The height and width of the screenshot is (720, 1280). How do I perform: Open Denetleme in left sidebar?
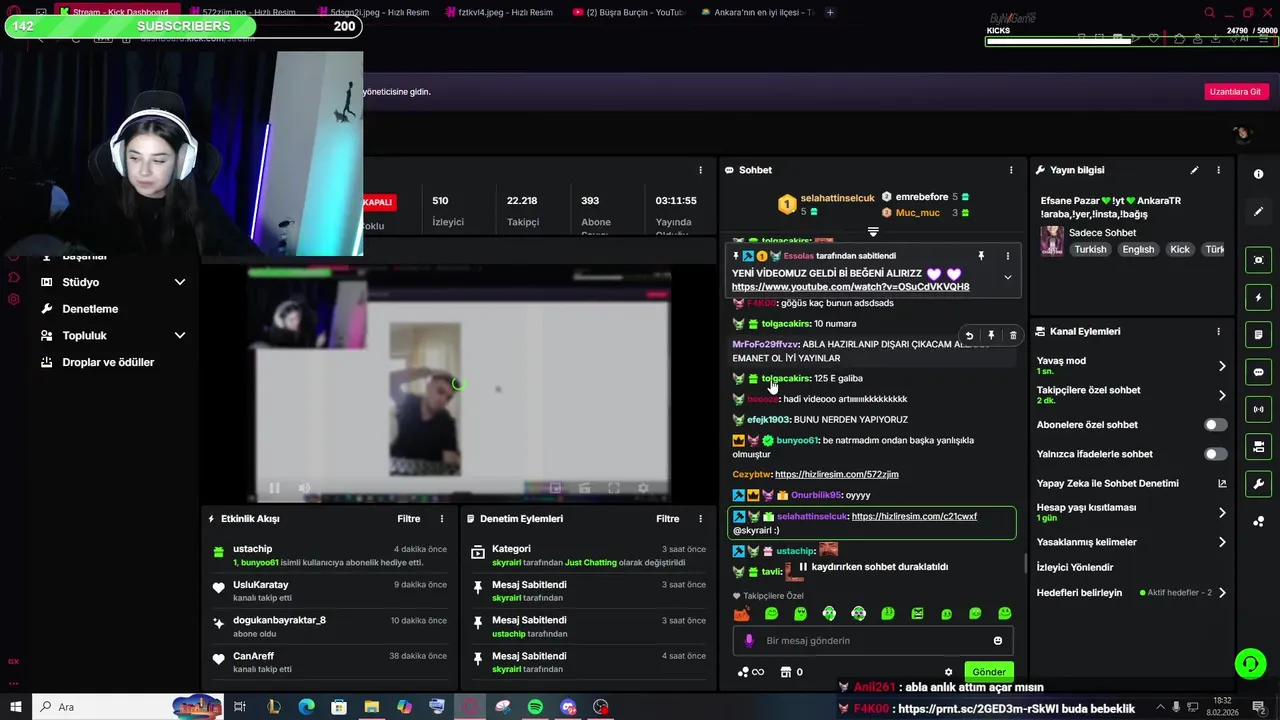coord(90,309)
